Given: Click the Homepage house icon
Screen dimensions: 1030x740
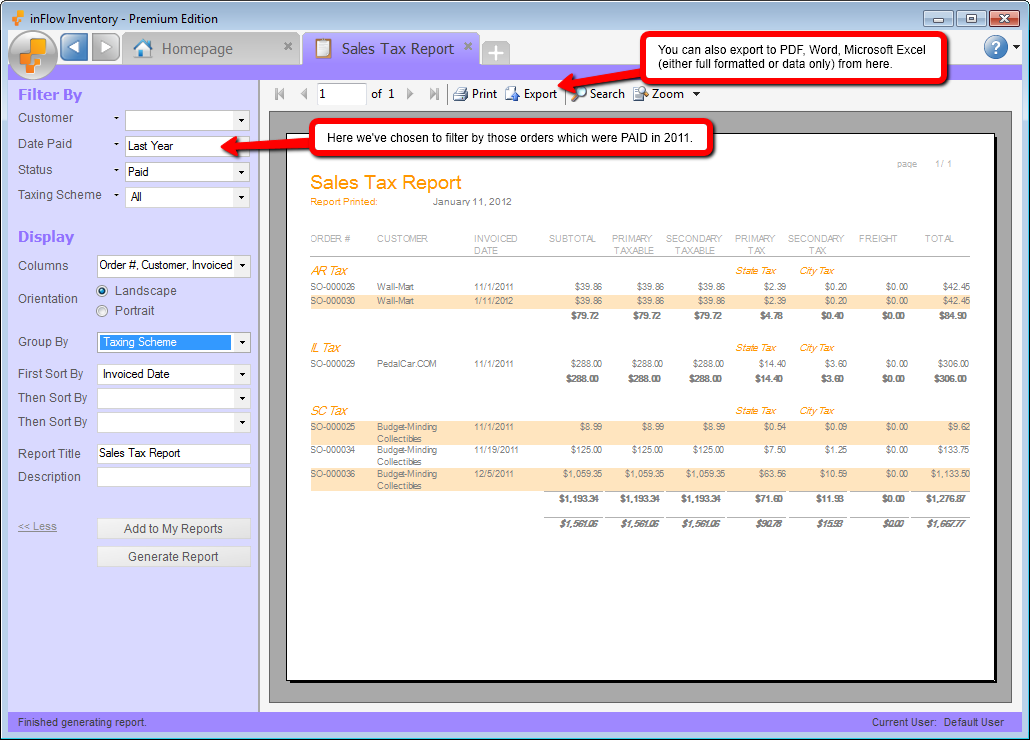Looking at the screenshot, I should pos(143,49).
